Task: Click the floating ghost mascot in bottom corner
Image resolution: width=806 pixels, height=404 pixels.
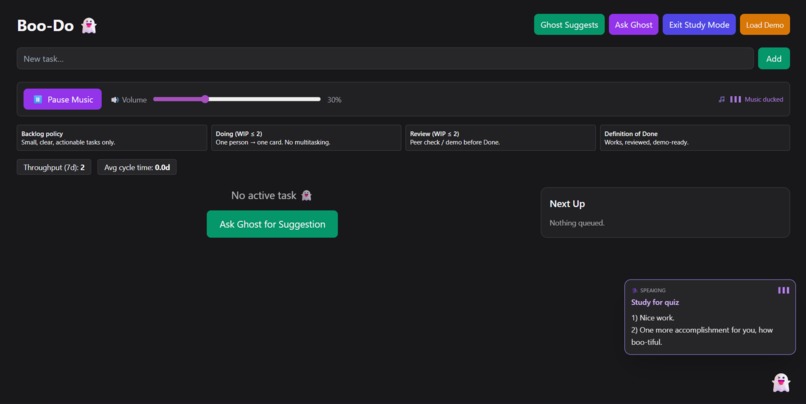Action: coord(781,382)
